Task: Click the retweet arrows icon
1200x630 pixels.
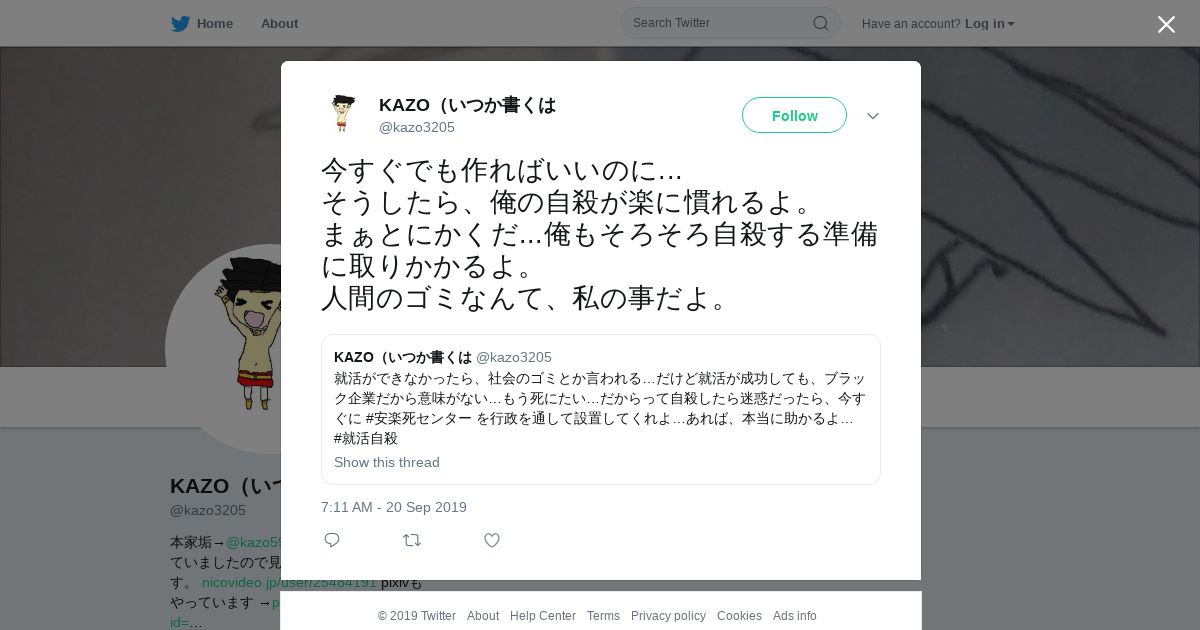Action: (412, 540)
